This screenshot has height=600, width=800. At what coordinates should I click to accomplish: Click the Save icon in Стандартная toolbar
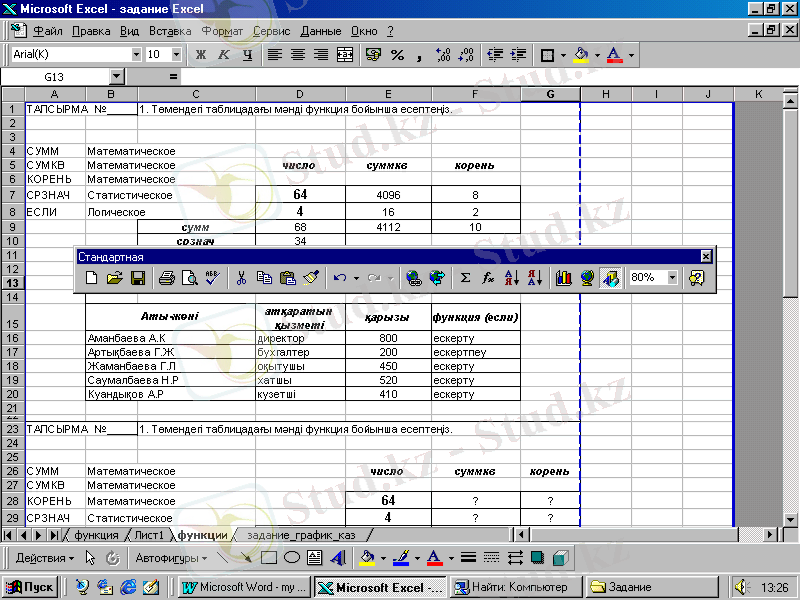click(139, 278)
